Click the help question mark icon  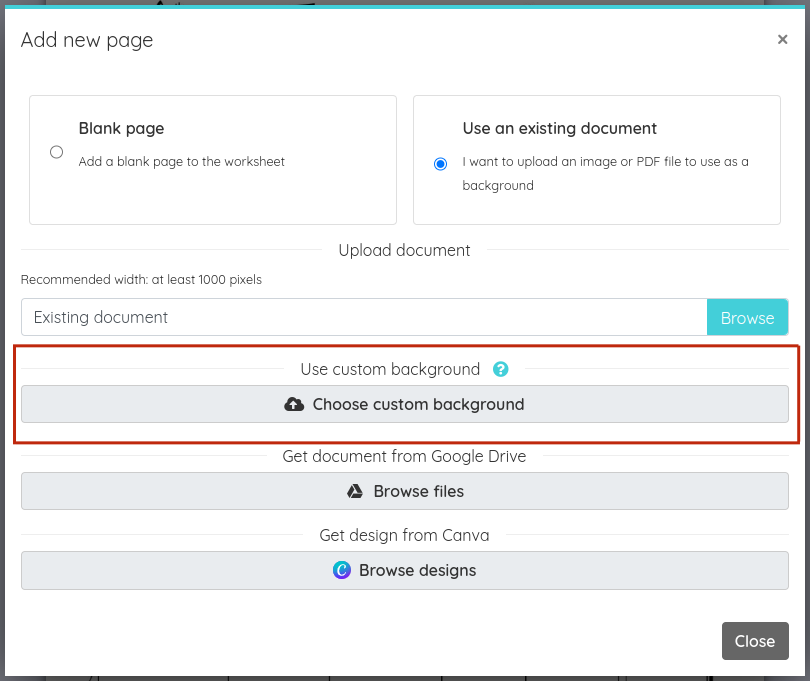pos(500,369)
